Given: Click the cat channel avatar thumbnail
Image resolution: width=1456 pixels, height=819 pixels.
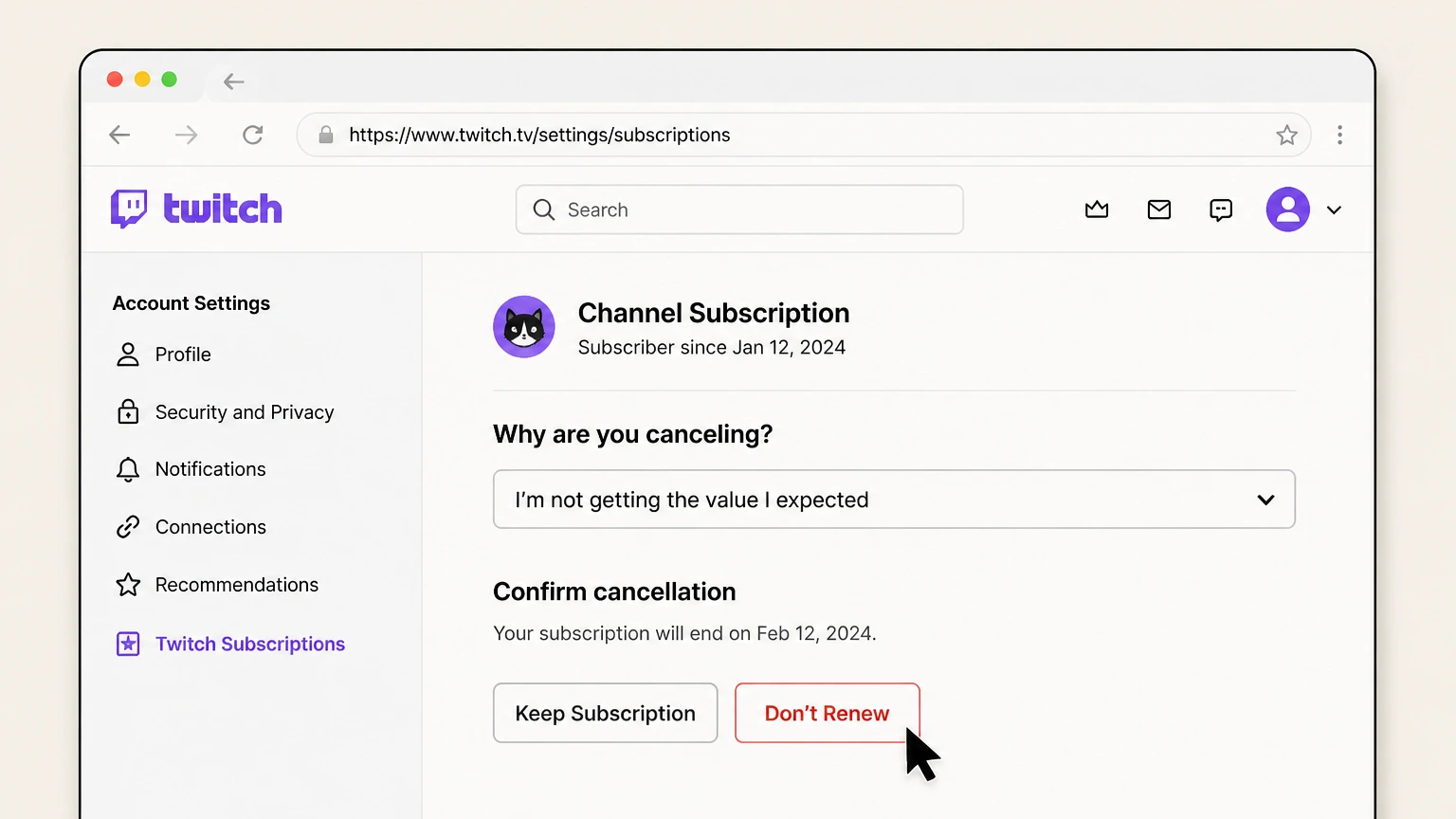Looking at the screenshot, I should pos(524,327).
